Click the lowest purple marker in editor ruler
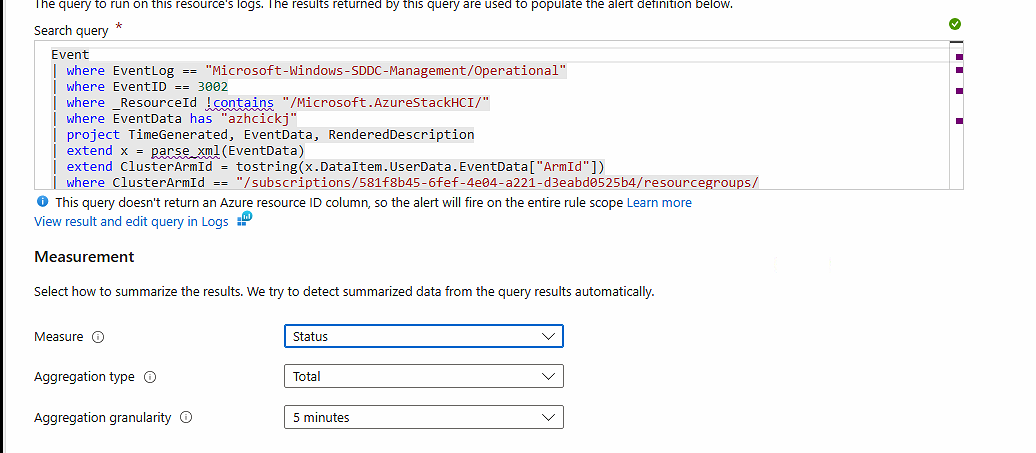The width and height of the screenshot is (1036, 453). point(959,121)
